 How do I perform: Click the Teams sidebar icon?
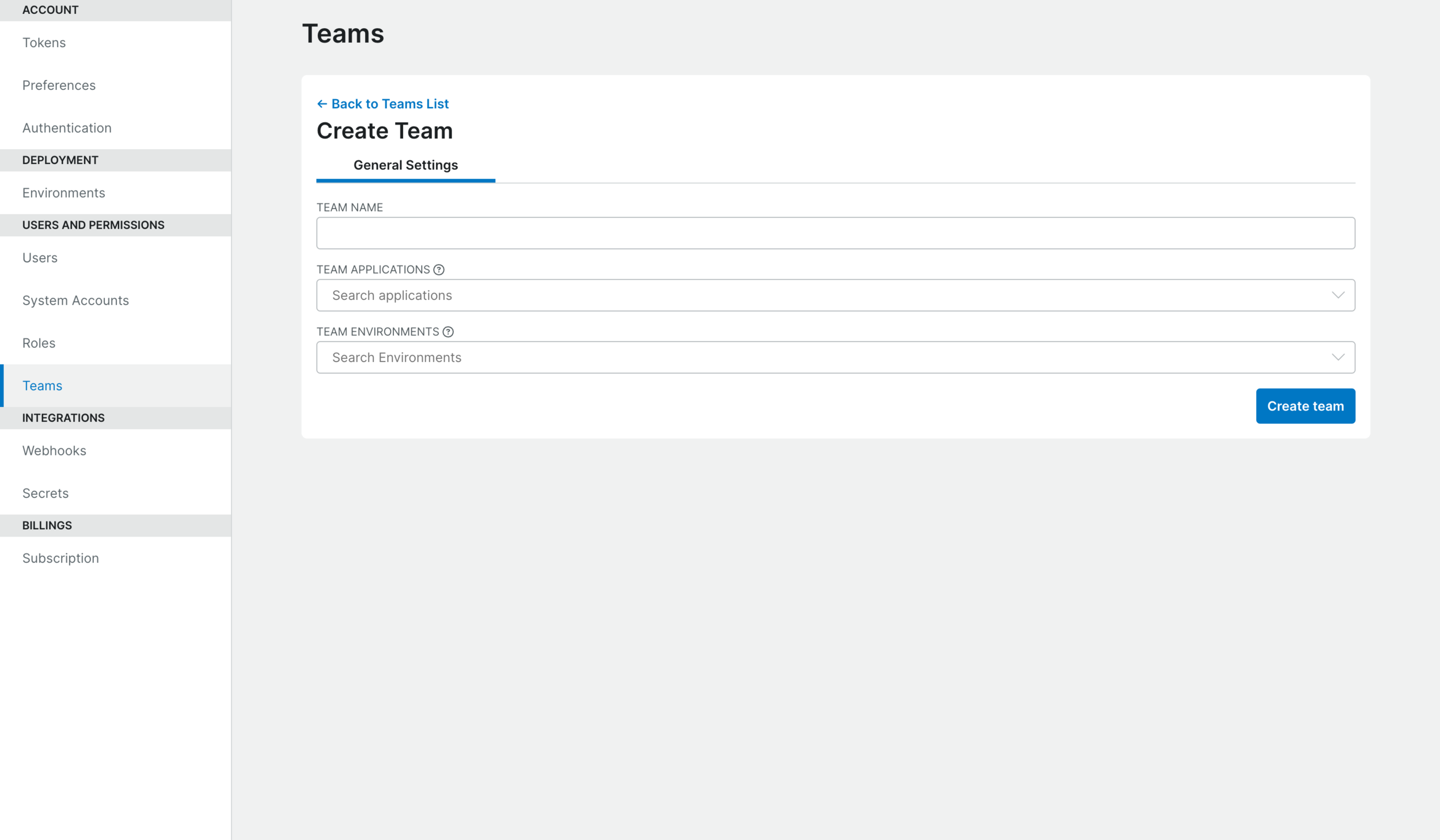pyautogui.click(x=42, y=385)
